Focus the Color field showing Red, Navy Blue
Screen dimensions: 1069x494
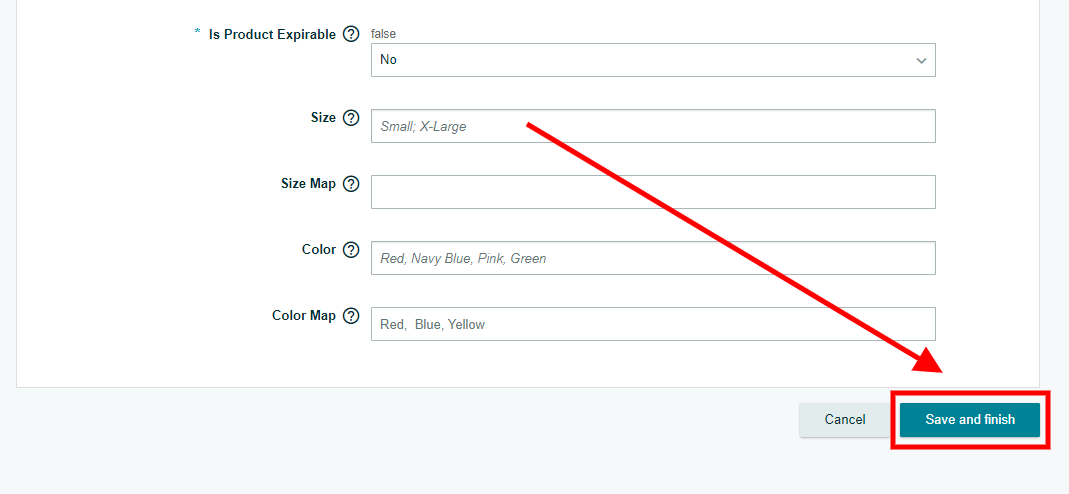[x=653, y=258]
